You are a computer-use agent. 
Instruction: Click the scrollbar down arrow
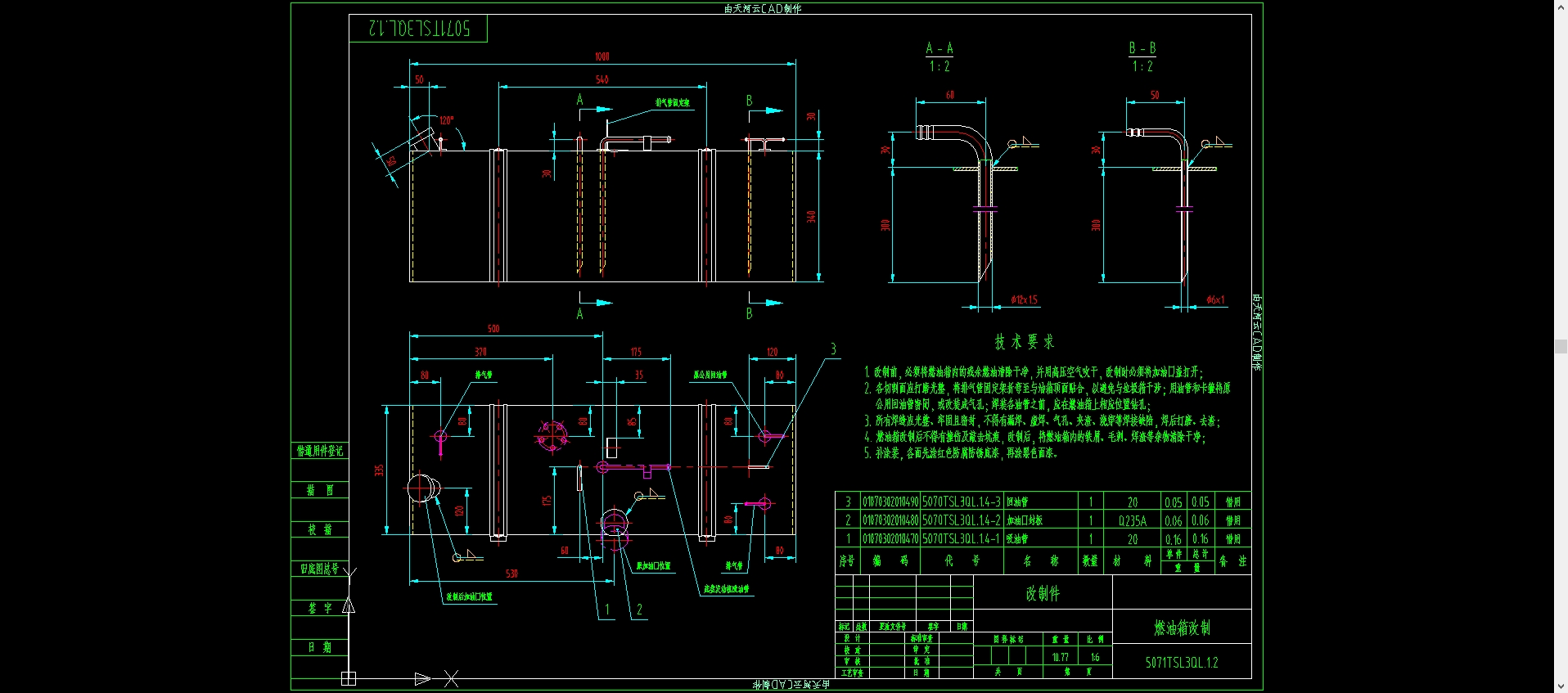point(1561,686)
